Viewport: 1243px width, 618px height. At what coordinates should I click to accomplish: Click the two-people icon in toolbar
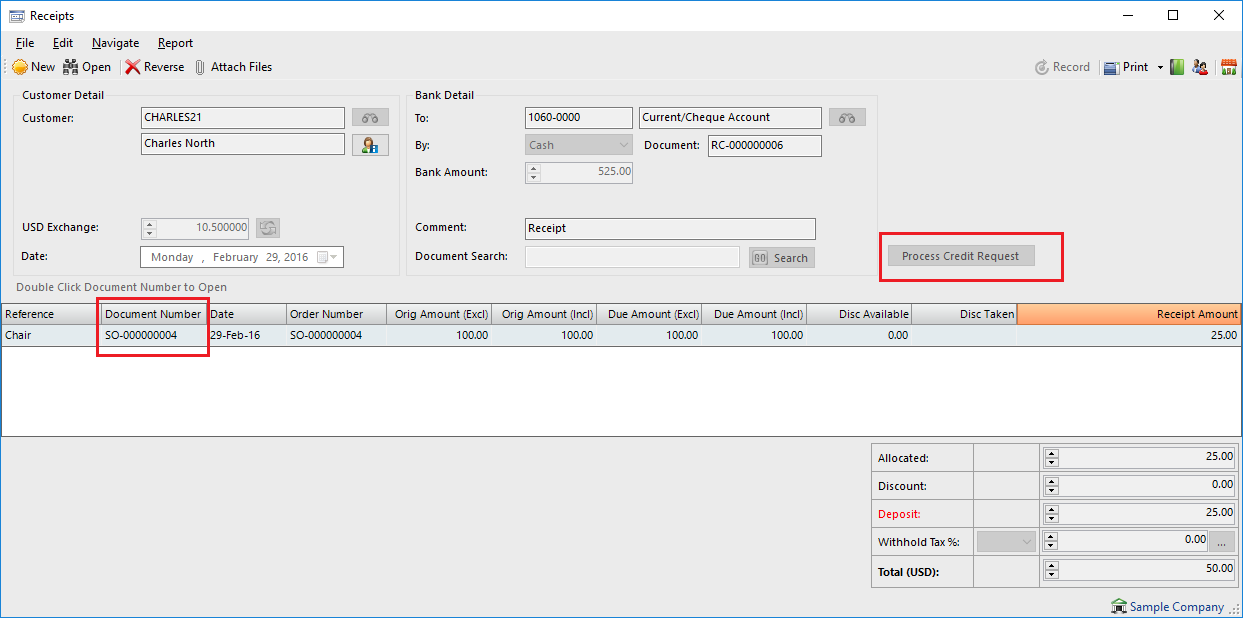[x=1200, y=67]
